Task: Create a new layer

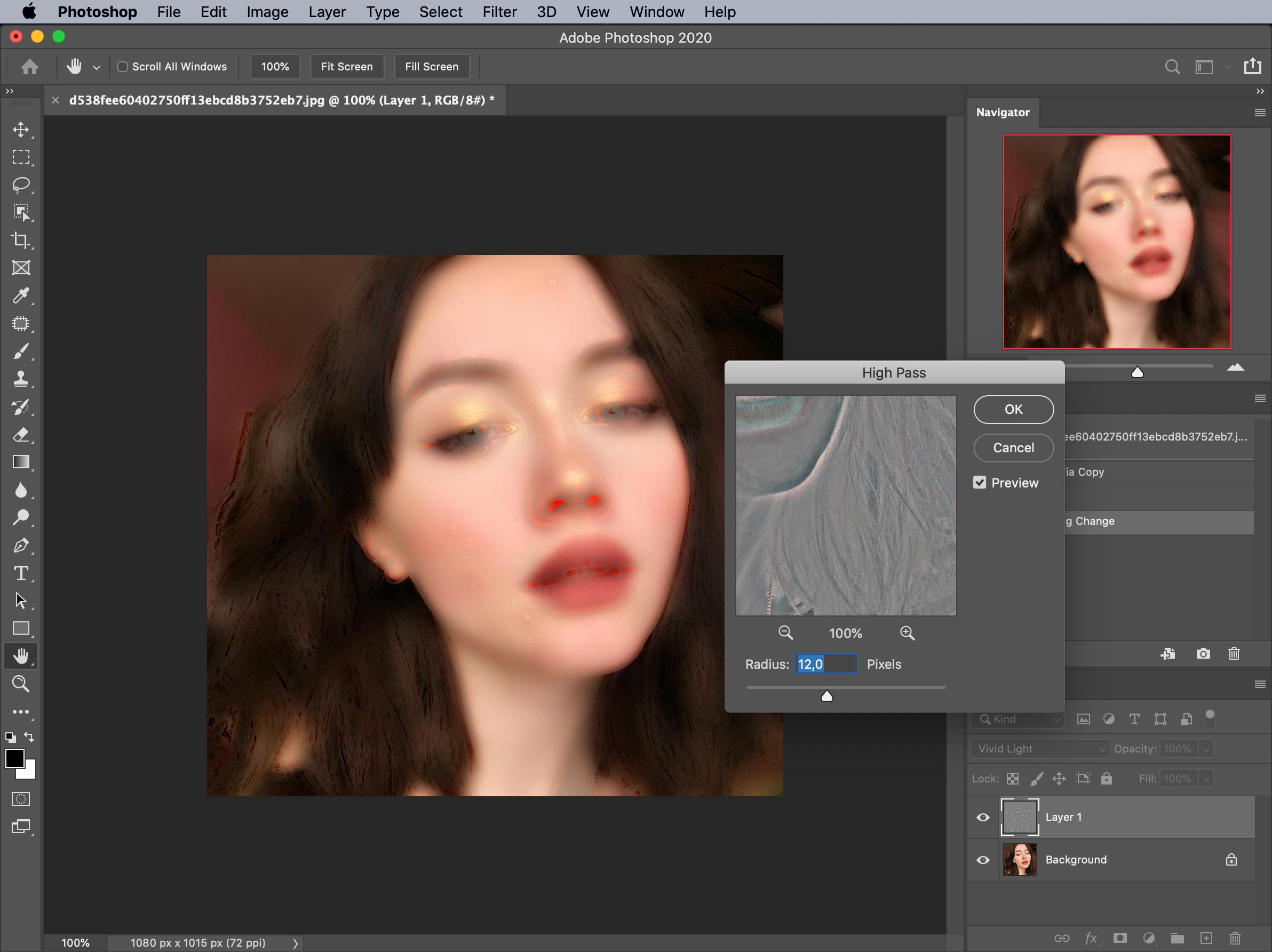Action: (x=1206, y=938)
